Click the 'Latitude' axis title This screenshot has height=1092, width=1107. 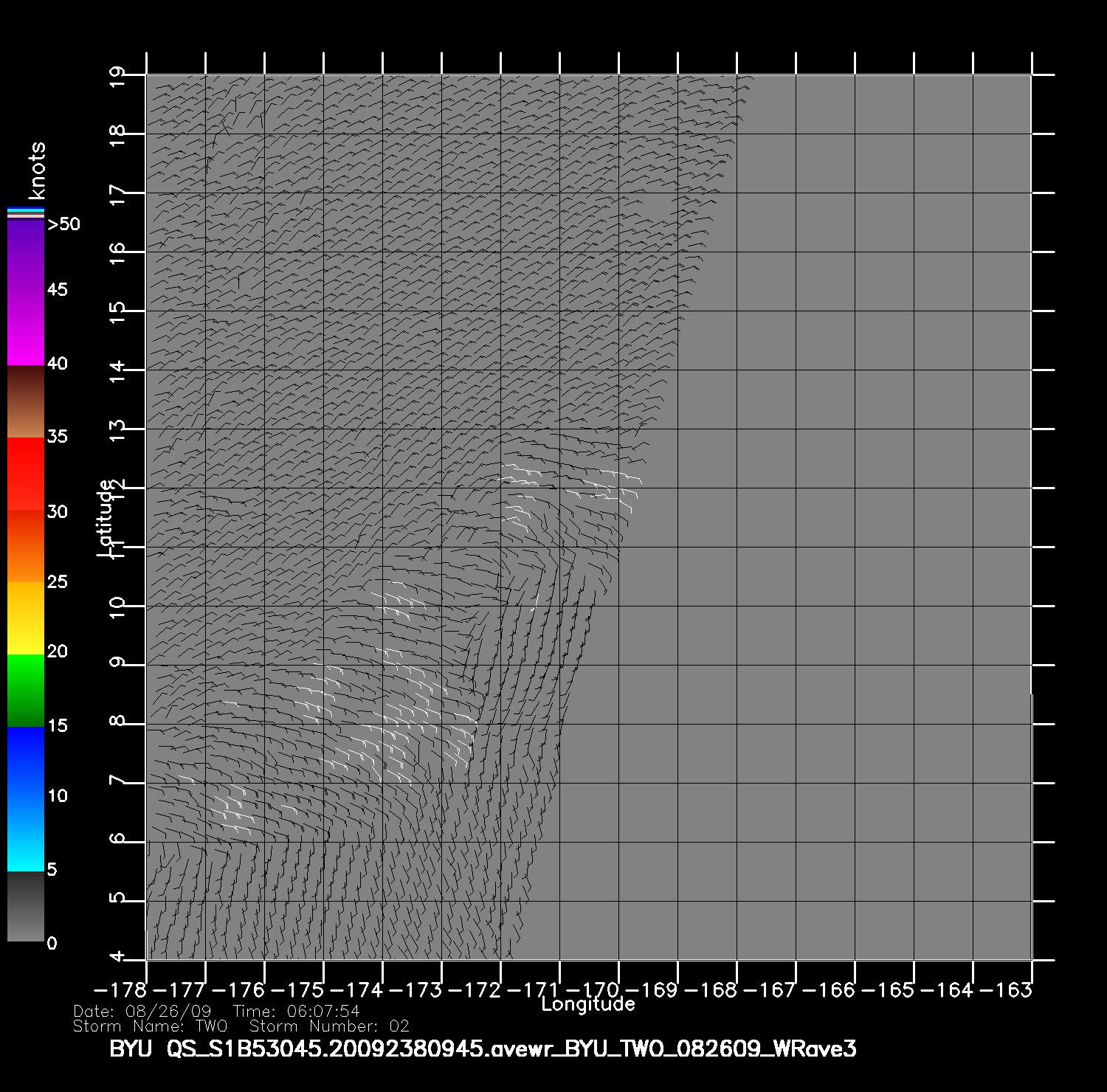[x=106, y=518]
